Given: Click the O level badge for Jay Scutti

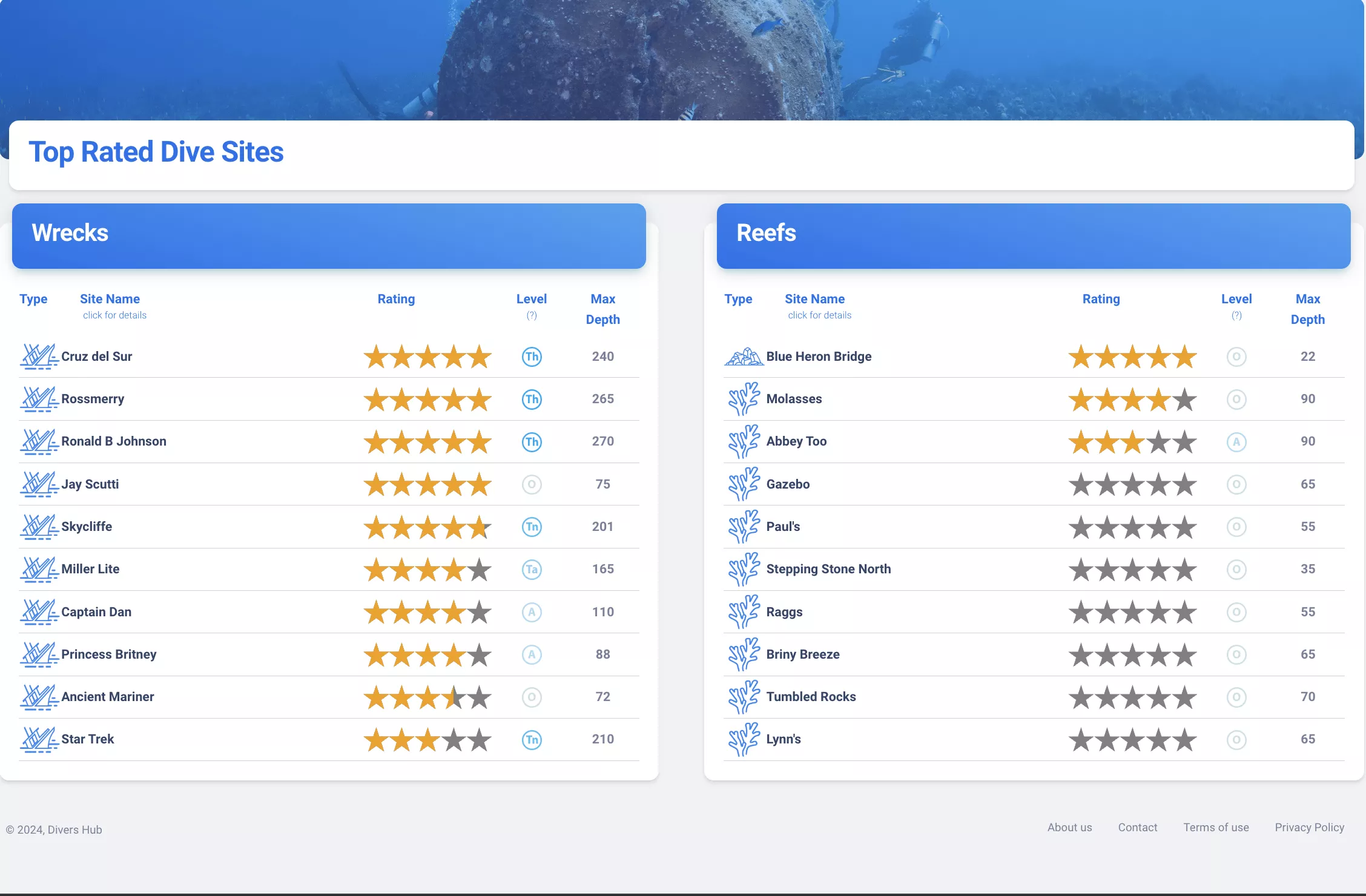Looking at the screenshot, I should point(532,484).
